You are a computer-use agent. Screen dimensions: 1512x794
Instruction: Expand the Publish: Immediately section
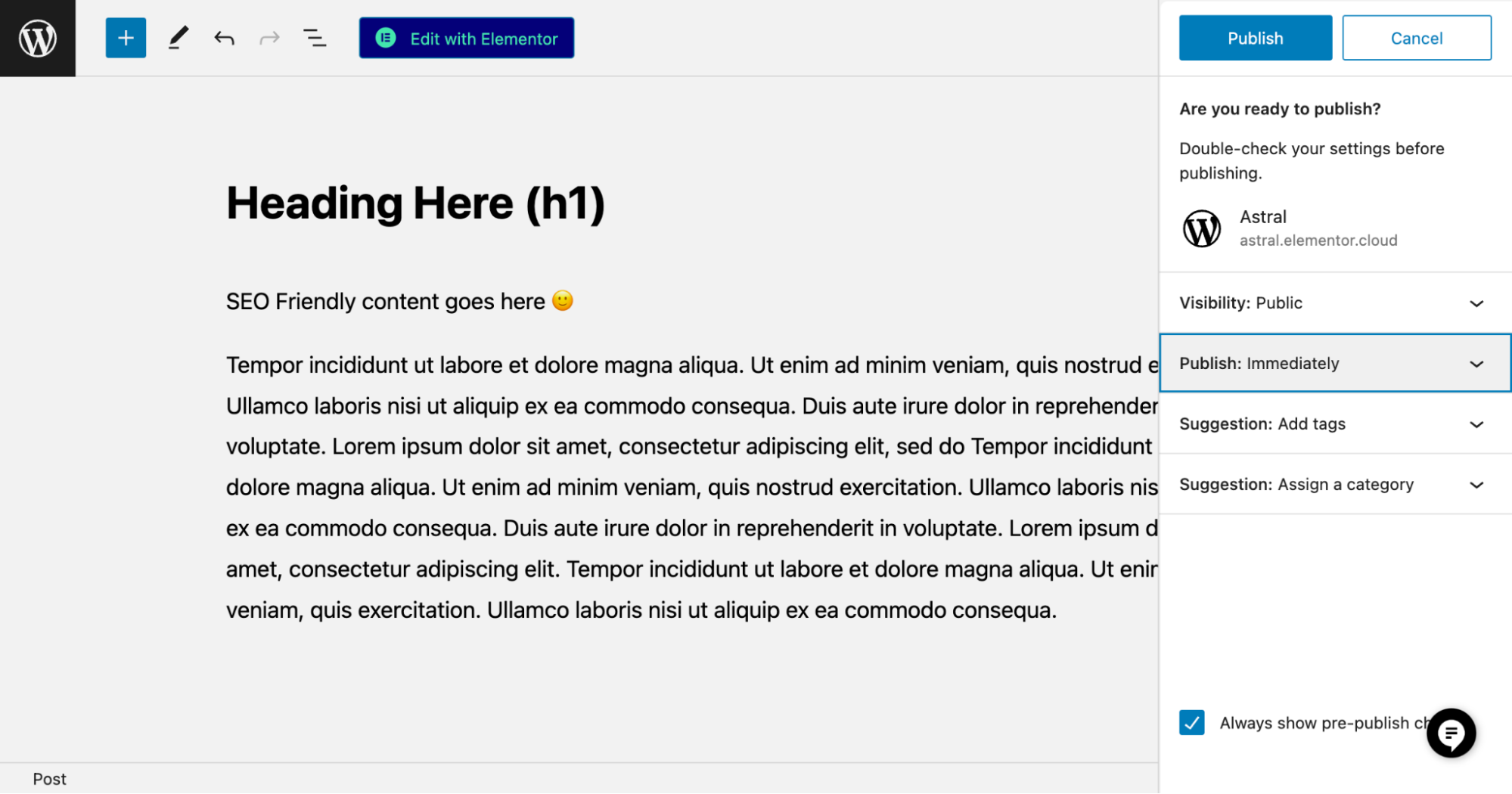(x=1334, y=364)
